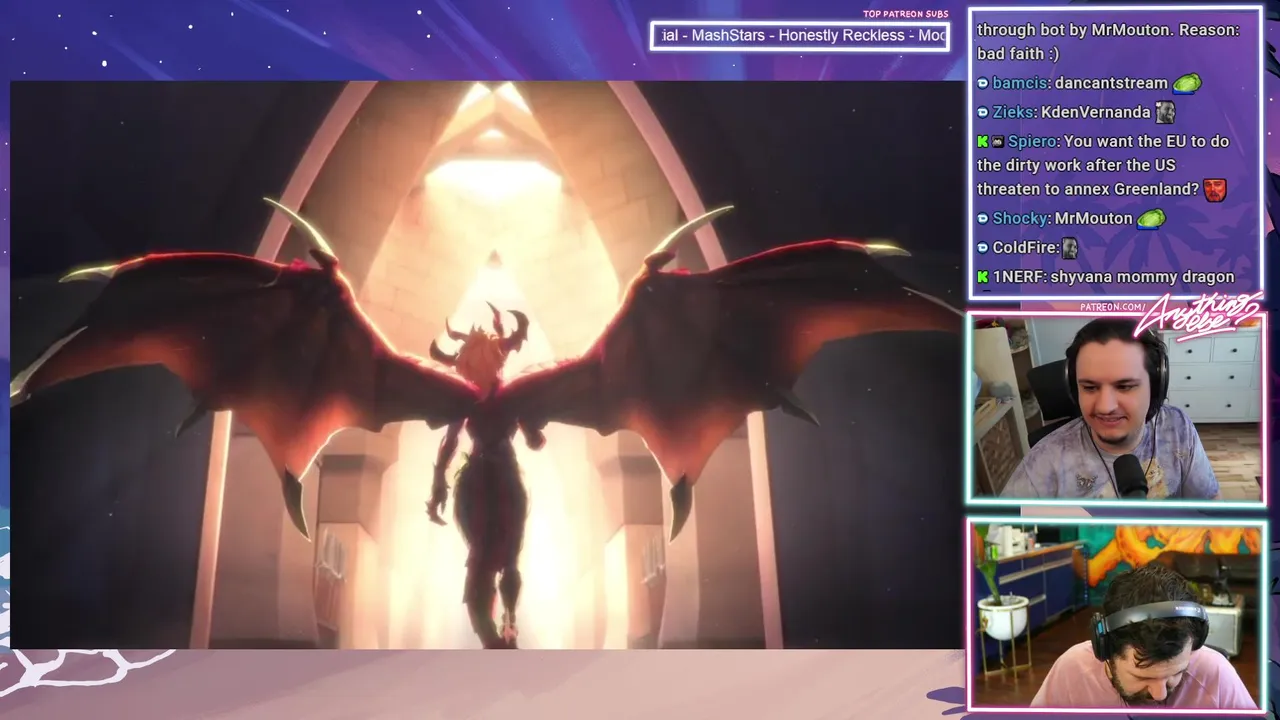
Task: Click the patron names ticker bar
Action: pyautogui.click(x=800, y=36)
